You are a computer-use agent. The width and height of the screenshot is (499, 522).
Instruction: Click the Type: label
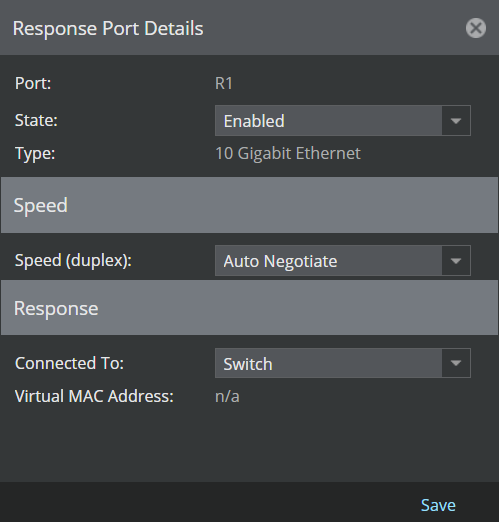pos(35,154)
